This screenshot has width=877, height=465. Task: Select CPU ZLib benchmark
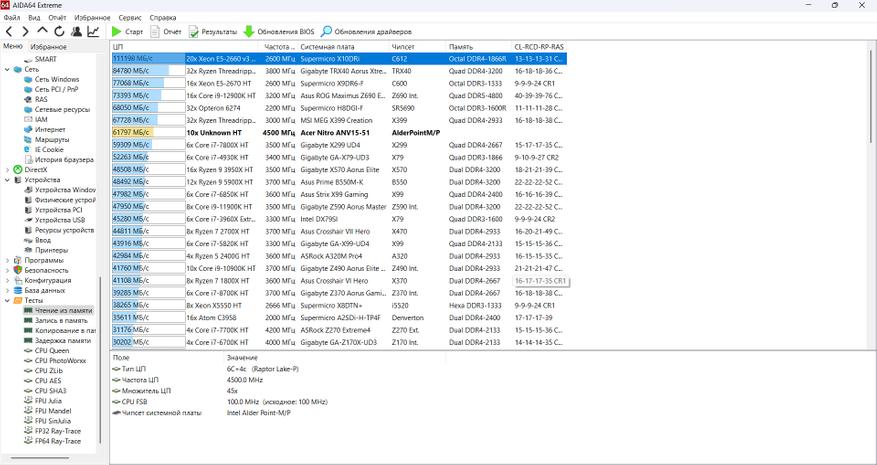[49, 370]
